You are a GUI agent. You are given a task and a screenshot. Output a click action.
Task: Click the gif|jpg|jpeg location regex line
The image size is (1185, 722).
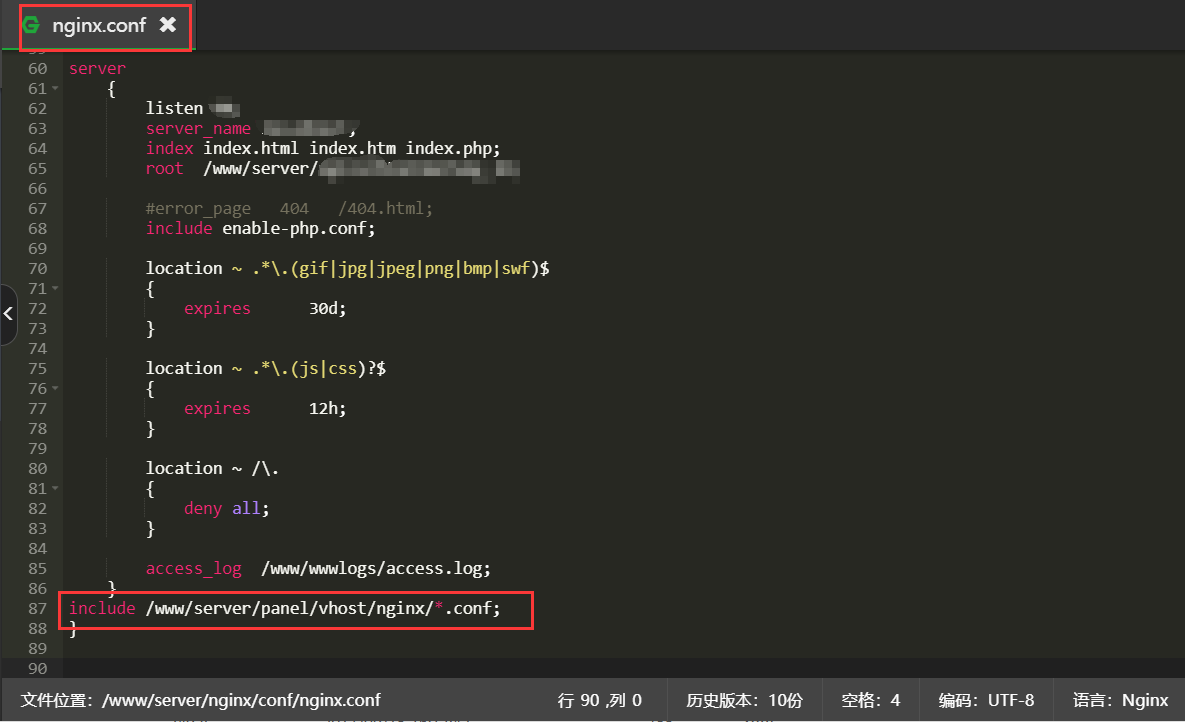pyautogui.click(x=348, y=268)
